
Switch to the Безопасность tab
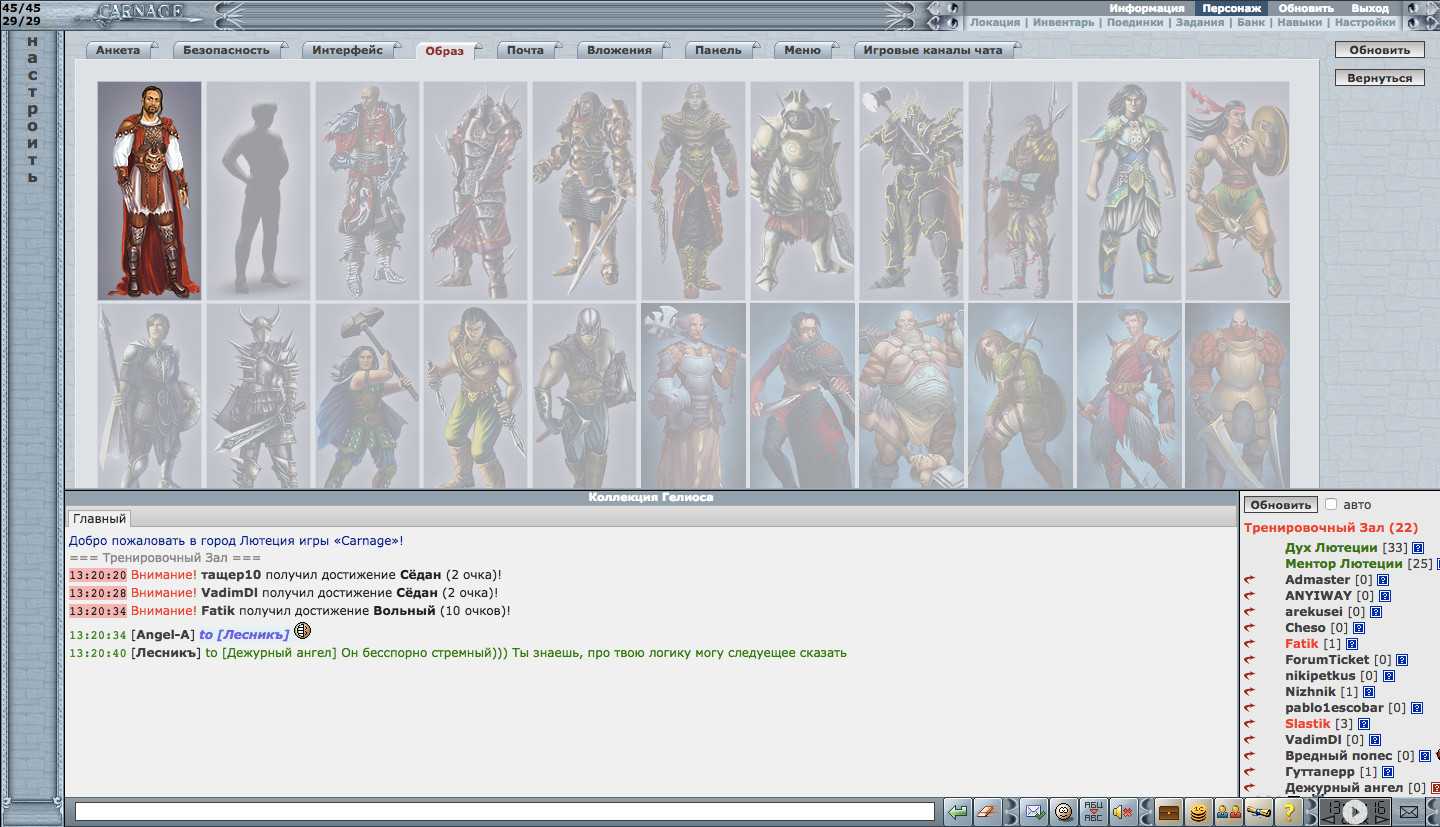pos(226,50)
